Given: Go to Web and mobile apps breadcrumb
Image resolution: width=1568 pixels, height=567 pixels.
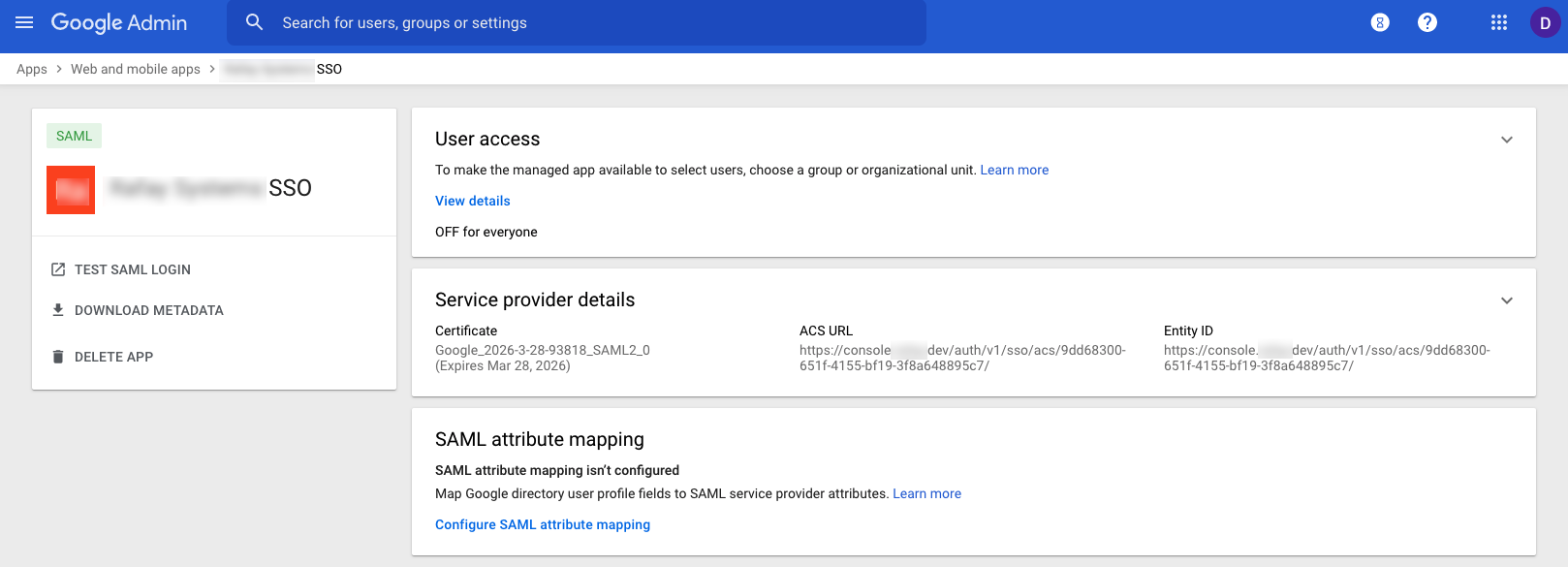Looking at the screenshot, I should pos(136,69).
